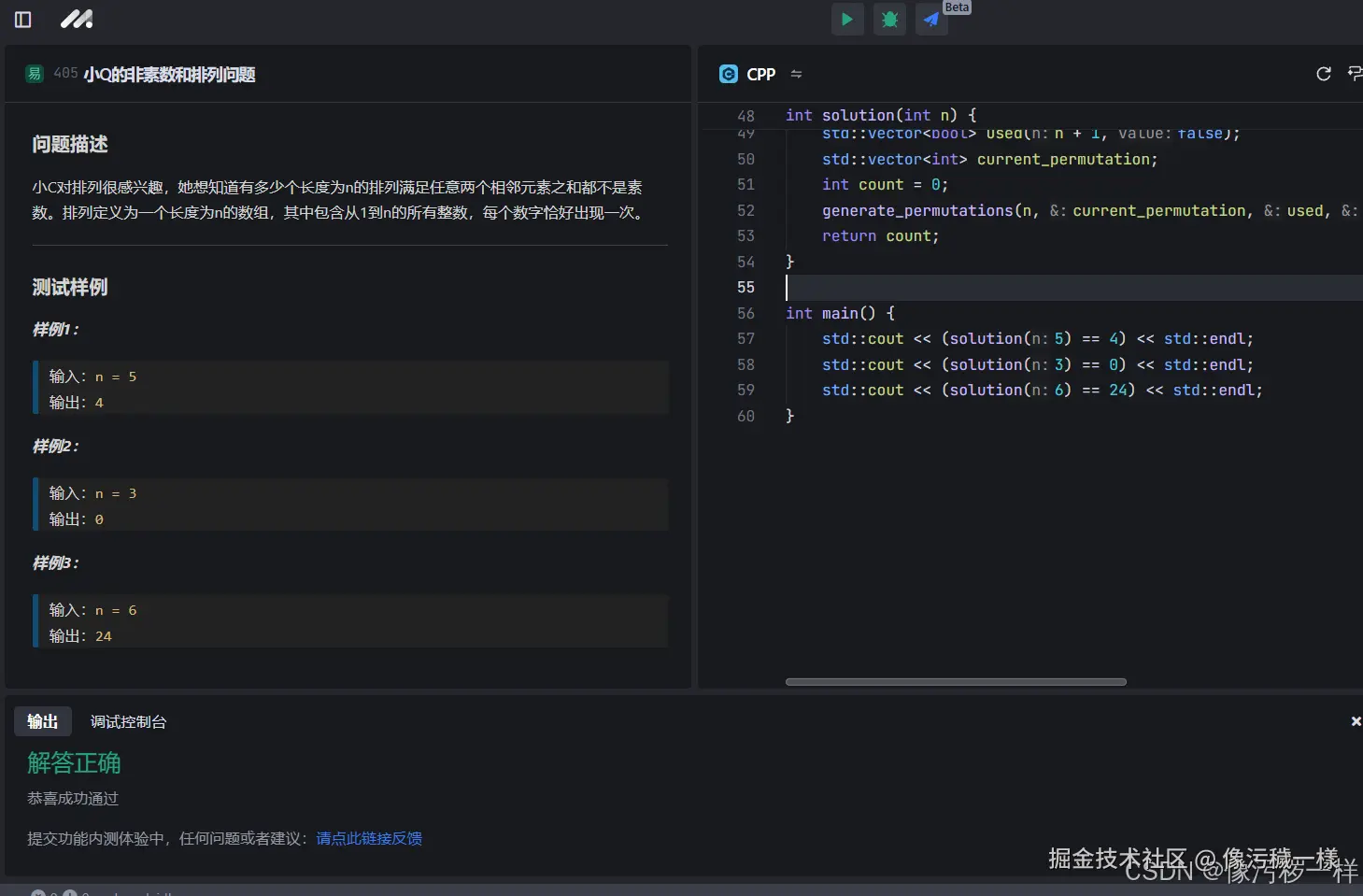The height and width of the screenshot is (896, 1363).
Task: Click the MarsCode logo
Action: 77,19
